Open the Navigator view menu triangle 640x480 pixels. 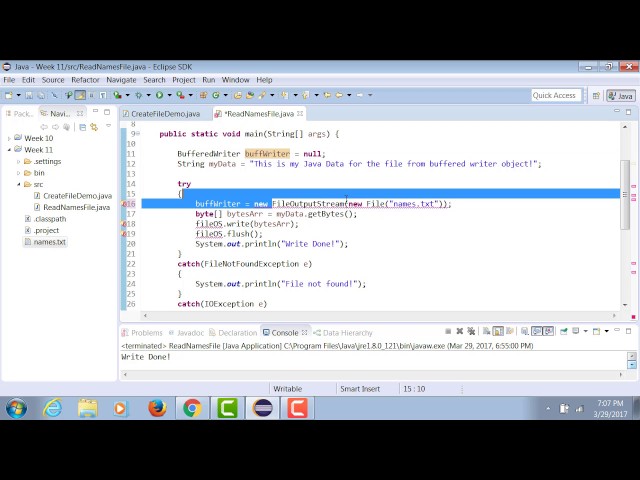coord(108,126)
